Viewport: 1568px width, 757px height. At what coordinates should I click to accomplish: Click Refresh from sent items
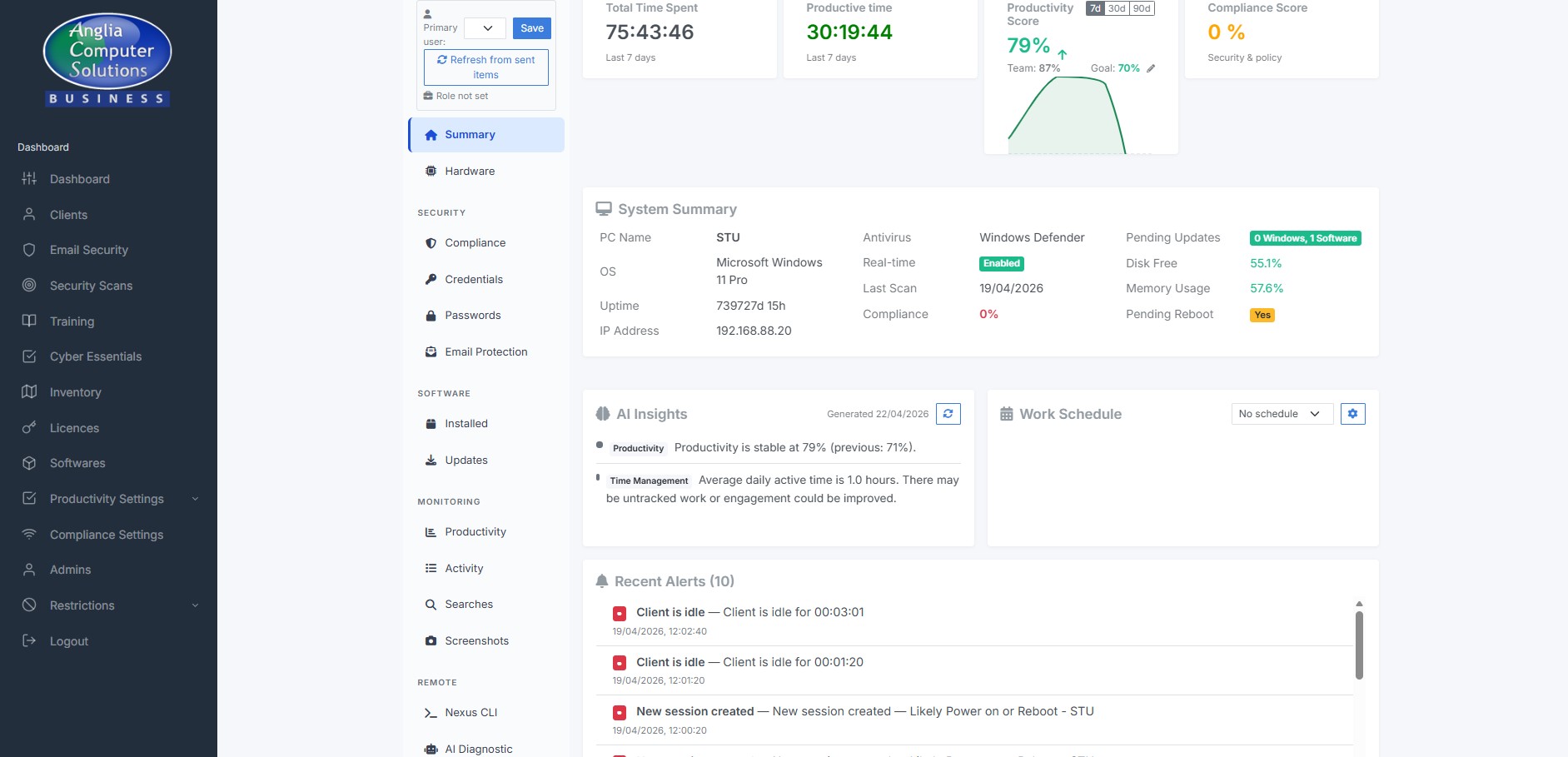coord(485,67)
